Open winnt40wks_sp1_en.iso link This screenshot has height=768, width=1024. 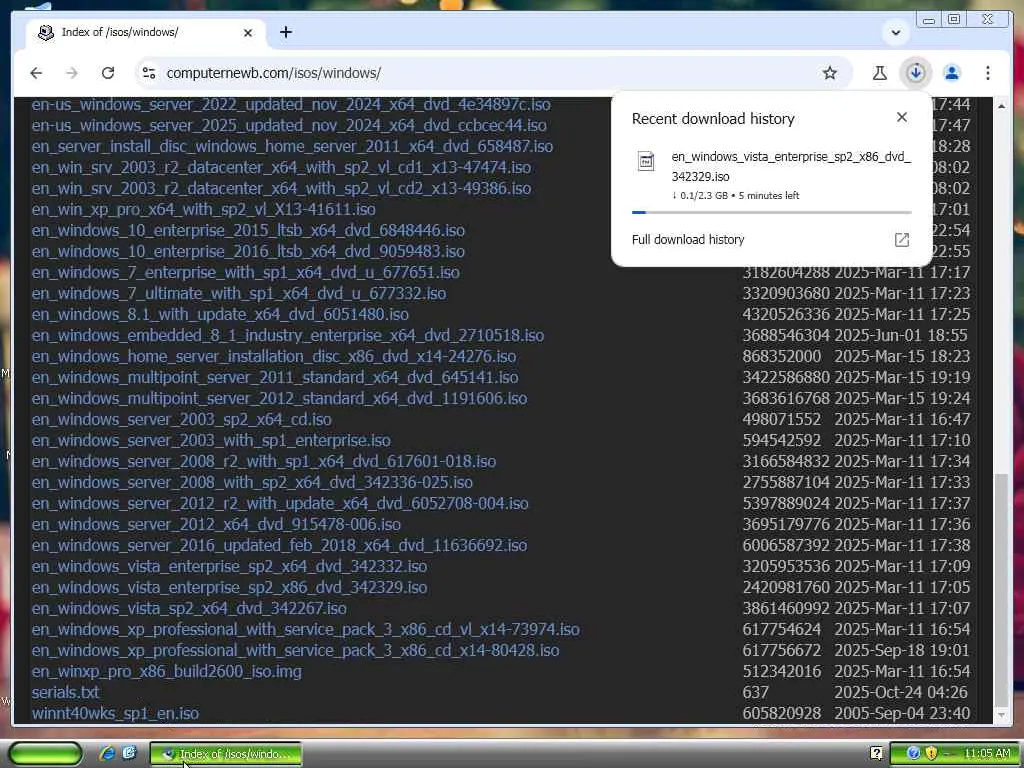click(x=115, y=713)
